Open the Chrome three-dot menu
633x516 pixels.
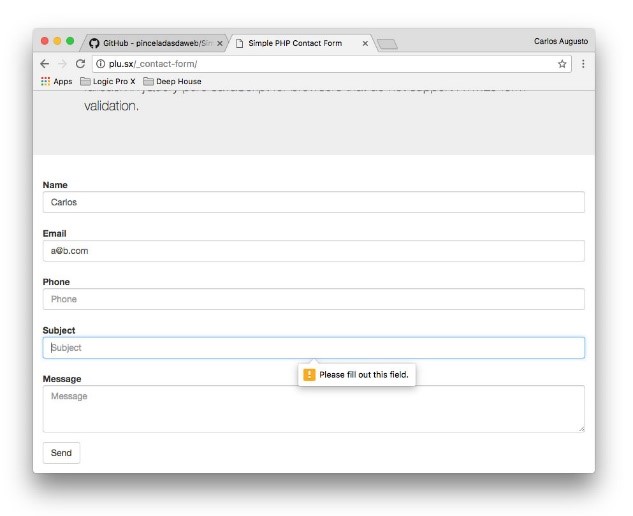[x=583, y=63]
